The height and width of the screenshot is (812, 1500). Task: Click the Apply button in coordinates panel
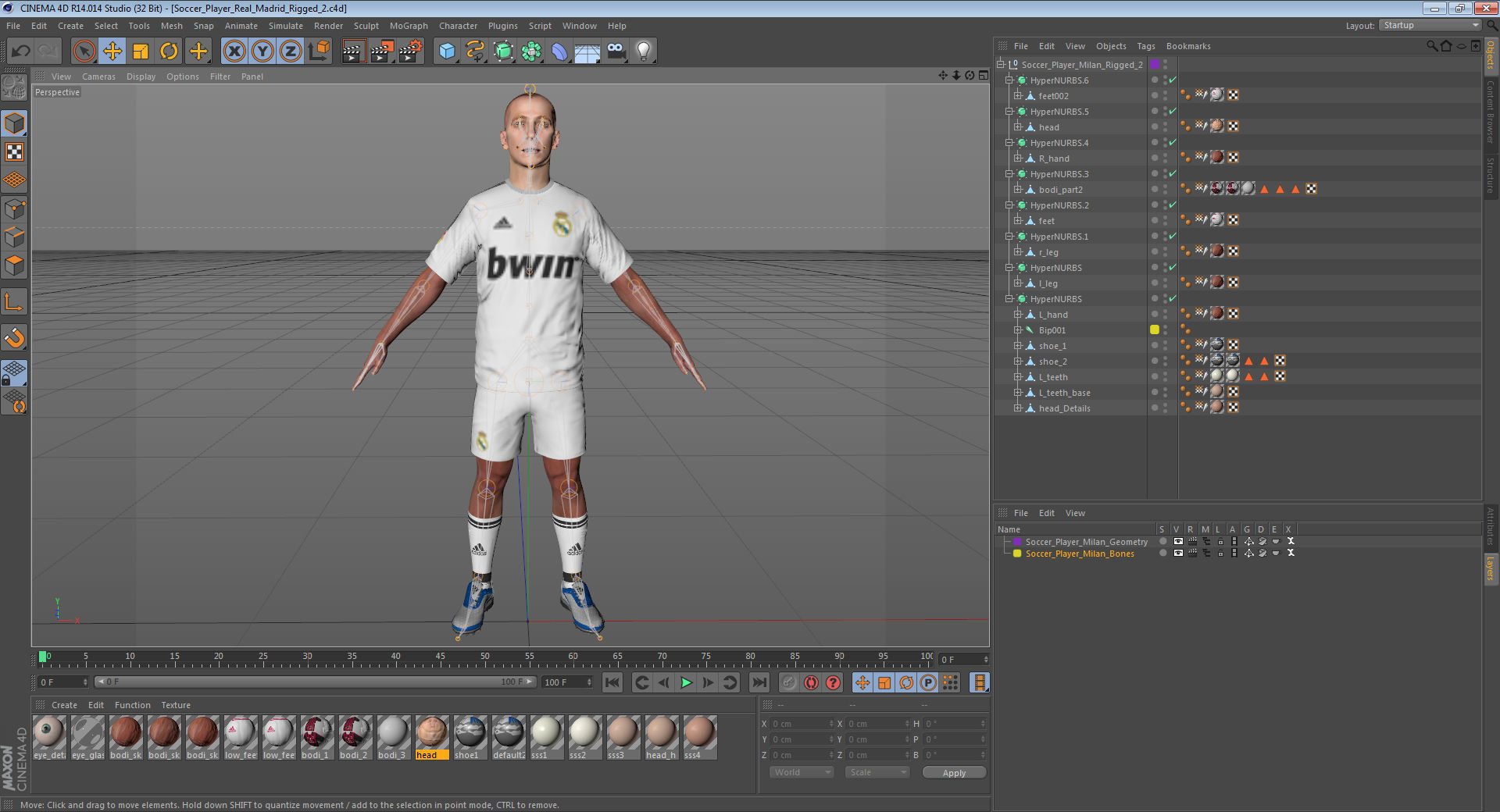click(x=953, y=772)
